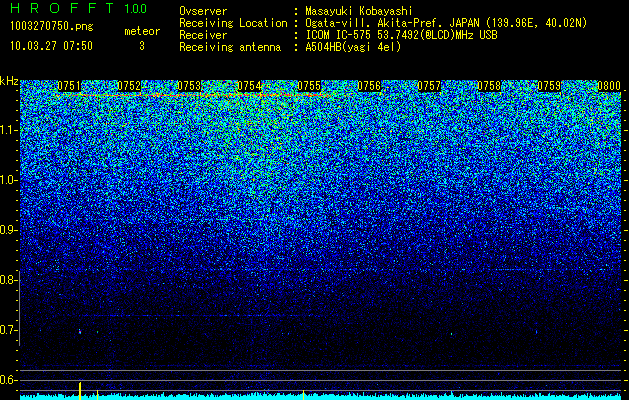The width and height of the screenshot is (629, 400).
Task: Click the 0753 time marker
Action: [189, 86]
